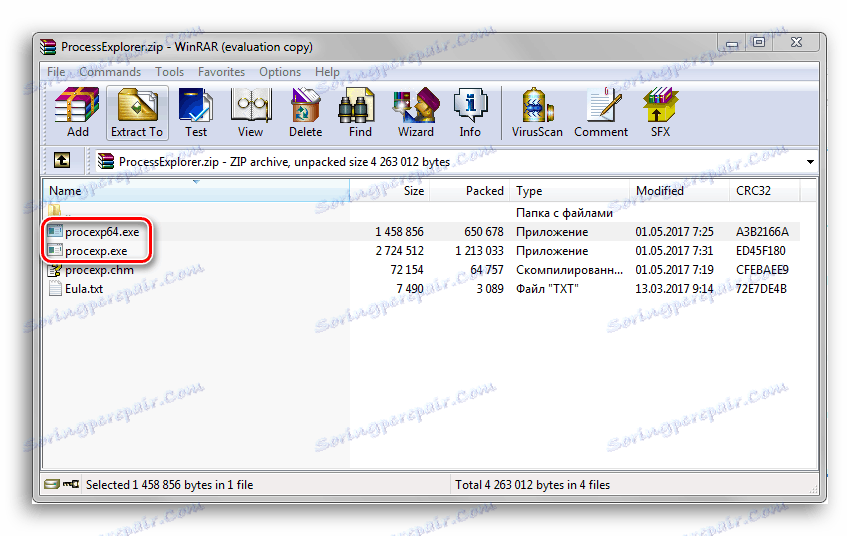
Task: Launch the Wizard tool
Action: click(416, 112)
